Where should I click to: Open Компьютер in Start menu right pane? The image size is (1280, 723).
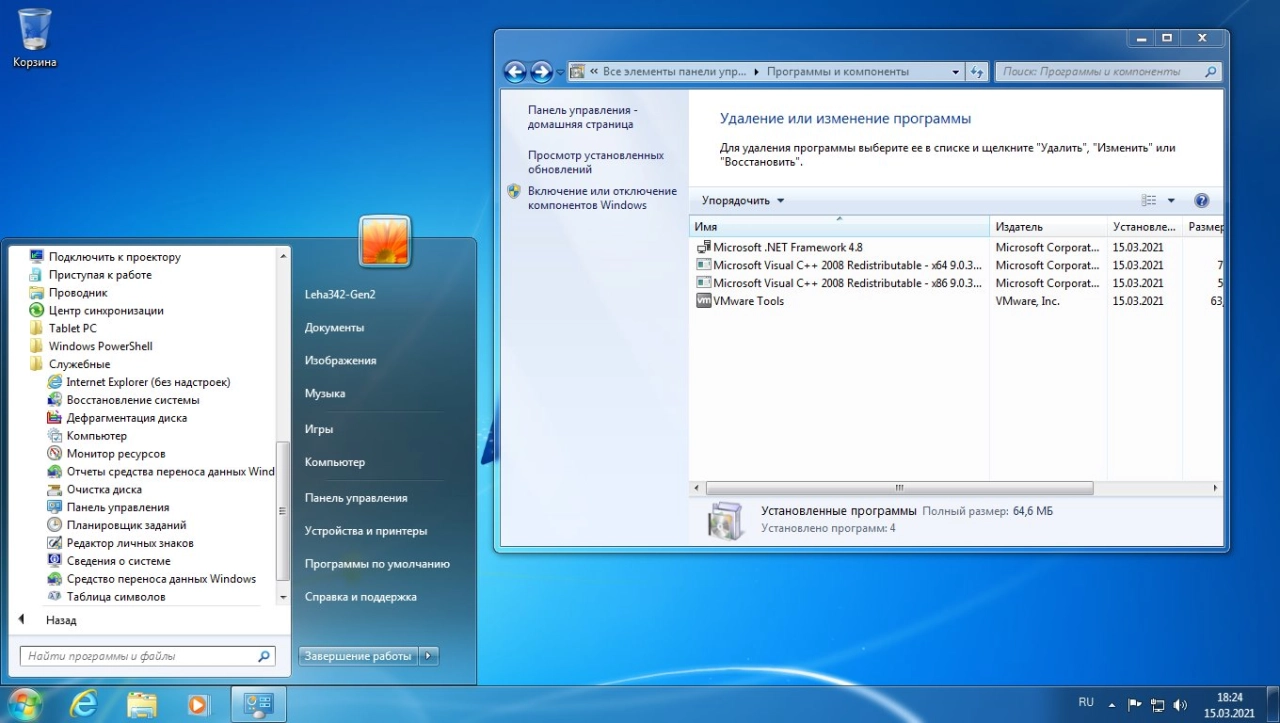pyautogui.click(x=335, y=462)
